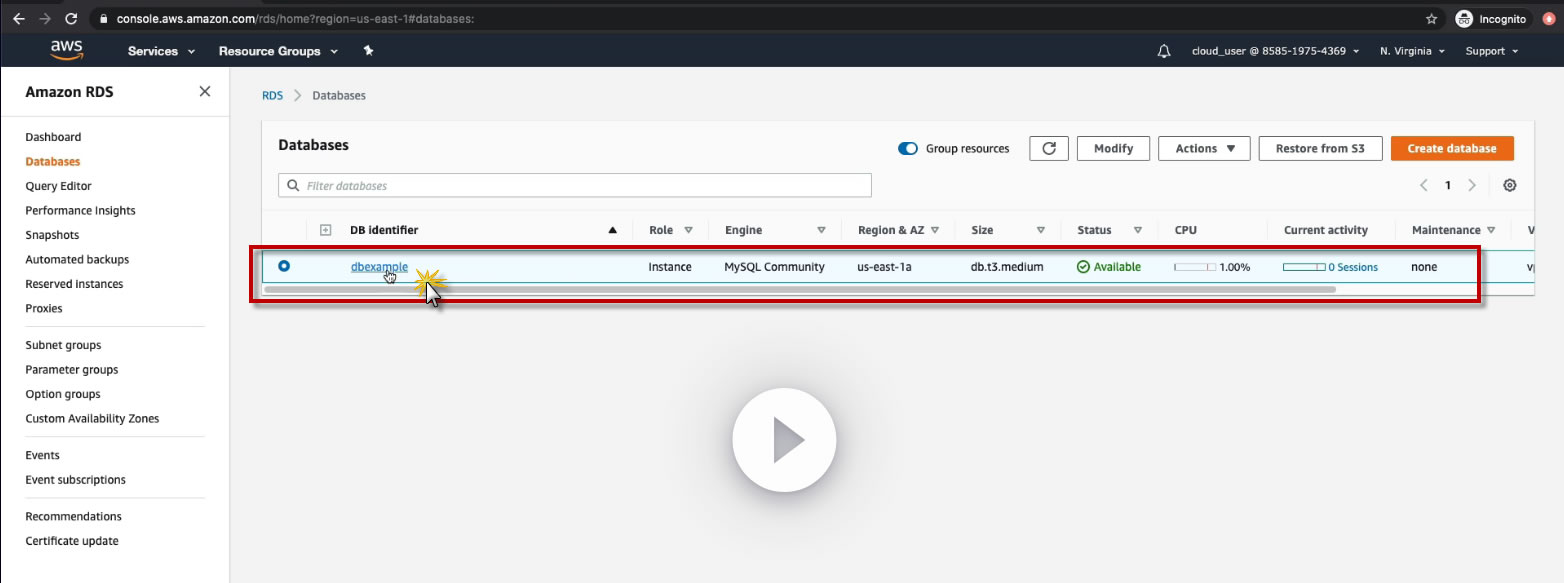This screenshot has width=1564, height=583.
Task: Open Events in sidebar
Action: pyautogui.click(x=42, y=455)
